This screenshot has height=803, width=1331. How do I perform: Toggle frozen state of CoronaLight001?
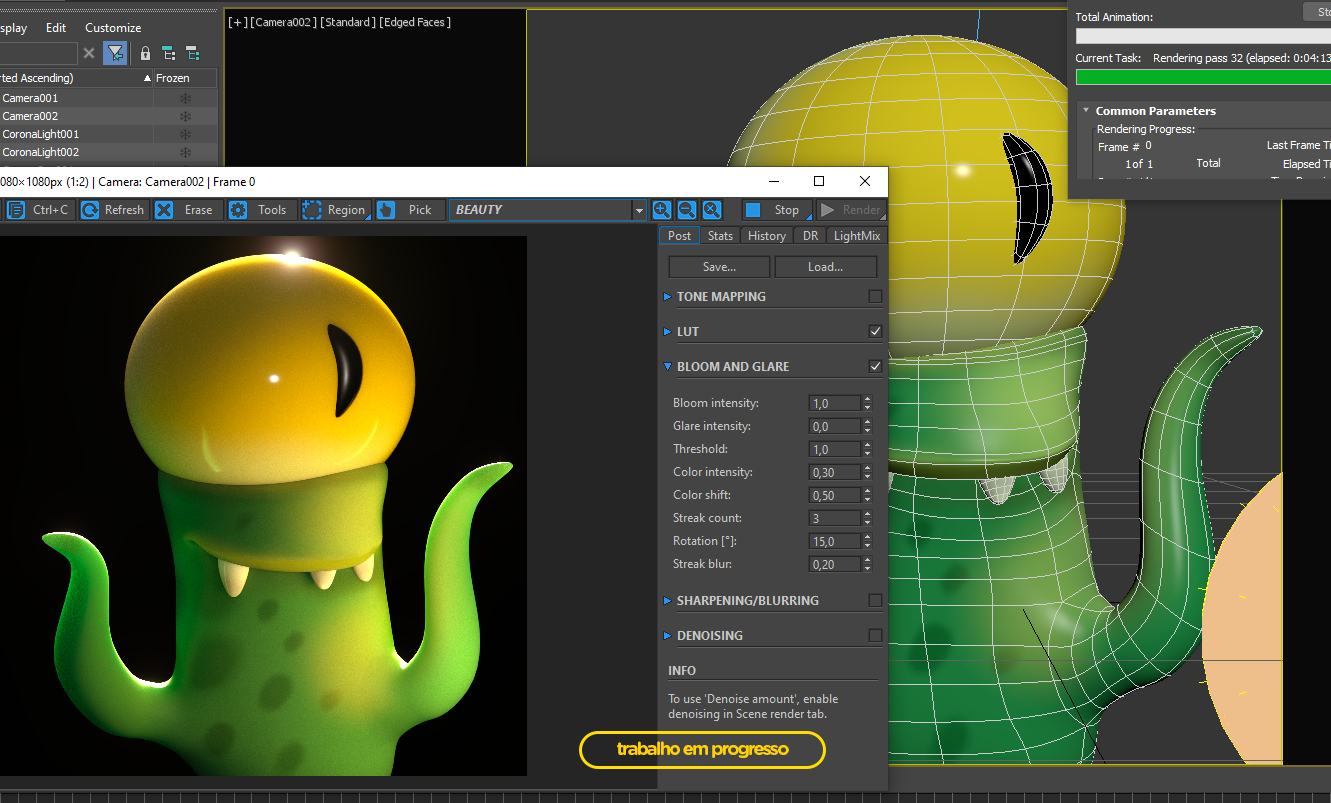point(185,134)
